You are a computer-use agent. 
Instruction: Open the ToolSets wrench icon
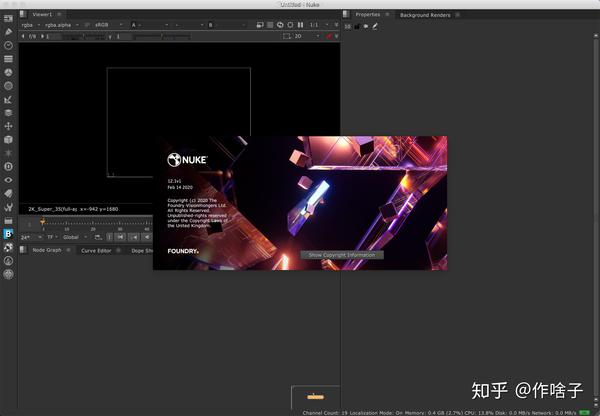tap(8, 207)
